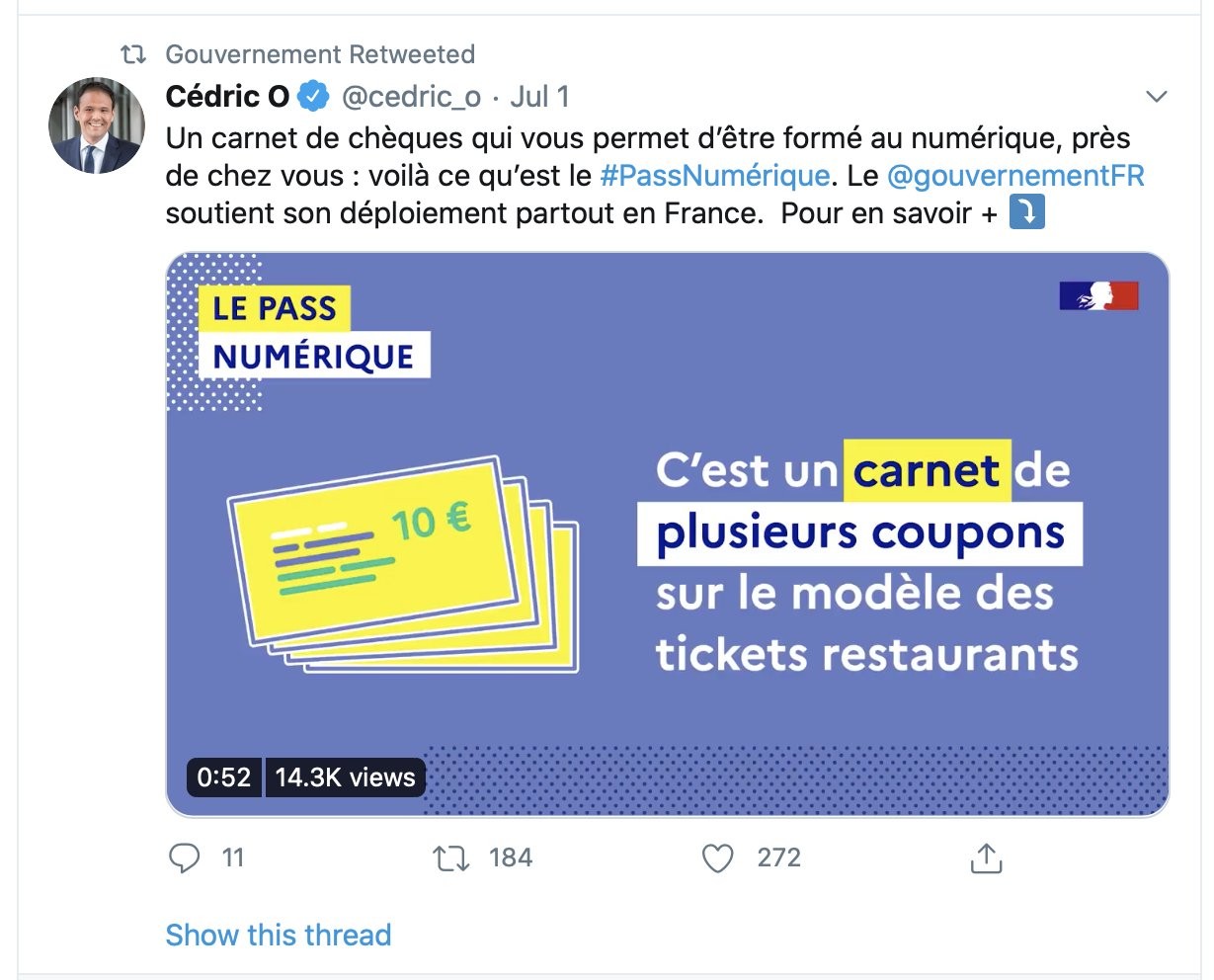Click Cédric O's profile avatar
Image resolution: width=1214 pixels, height=980 pixels.
point(97,125)
